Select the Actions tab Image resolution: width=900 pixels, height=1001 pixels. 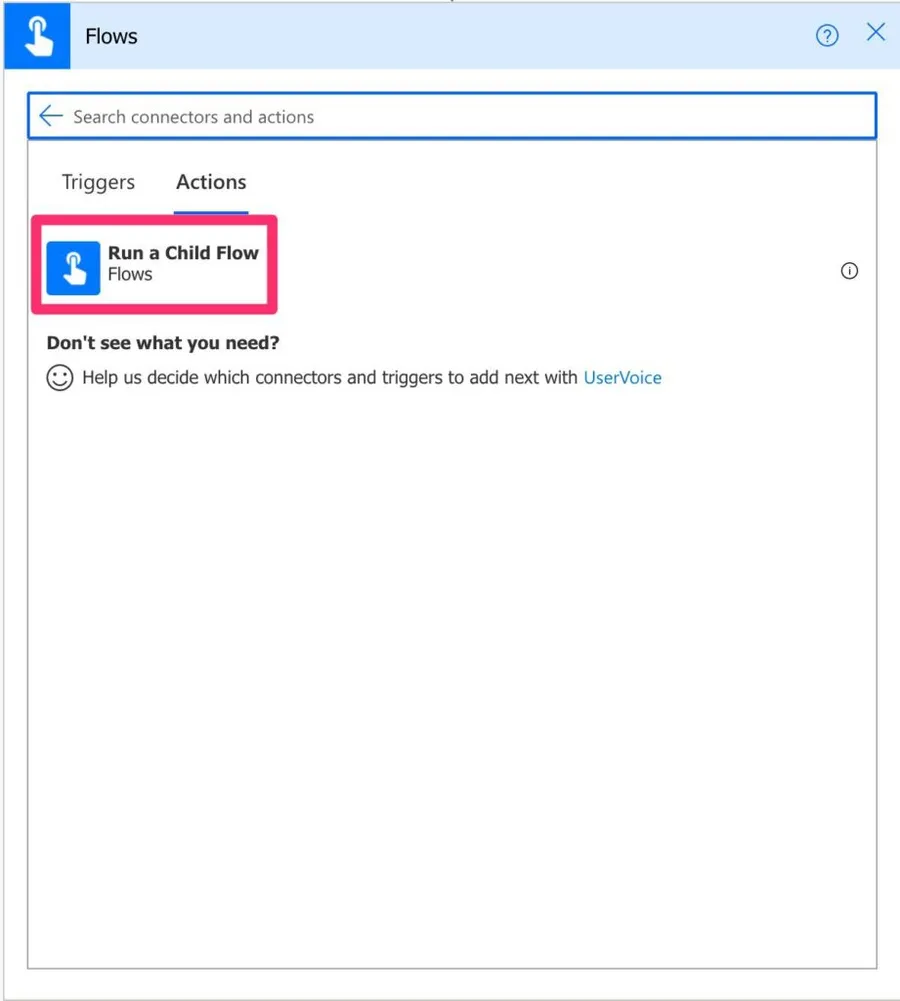pyautogui.click(x=211, y=182)
